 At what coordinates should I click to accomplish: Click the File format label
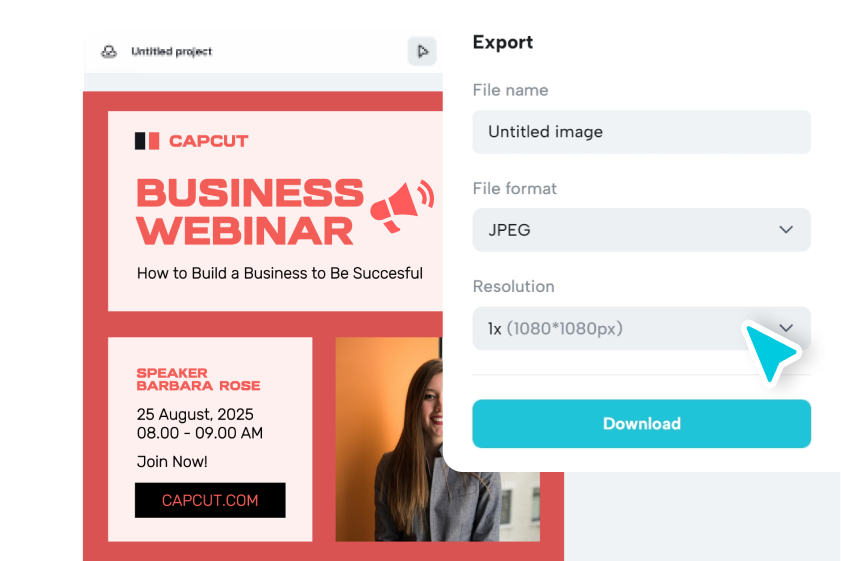514,189
